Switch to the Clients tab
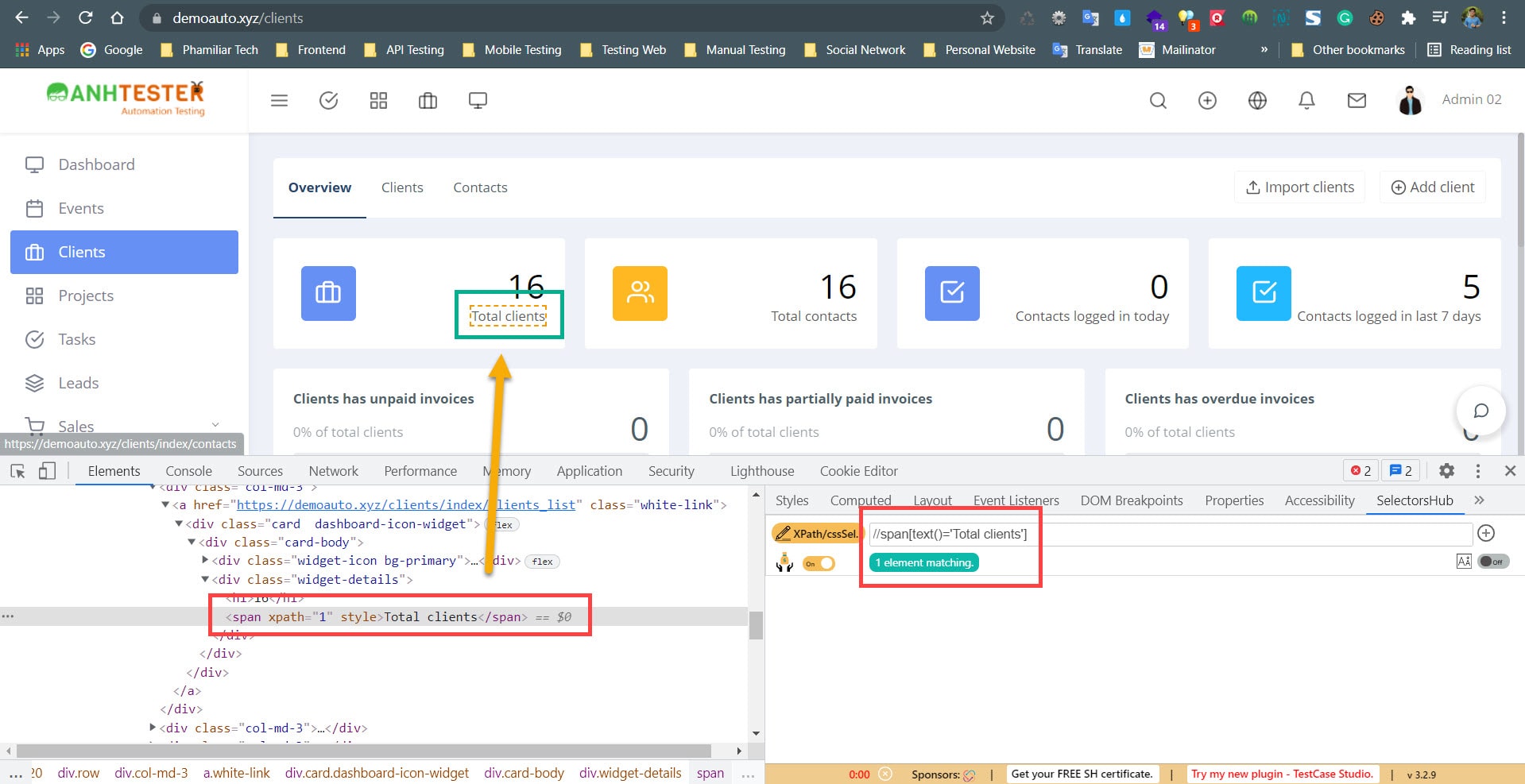The height and width of the screenshot is (784, 1525). (402, 187)
